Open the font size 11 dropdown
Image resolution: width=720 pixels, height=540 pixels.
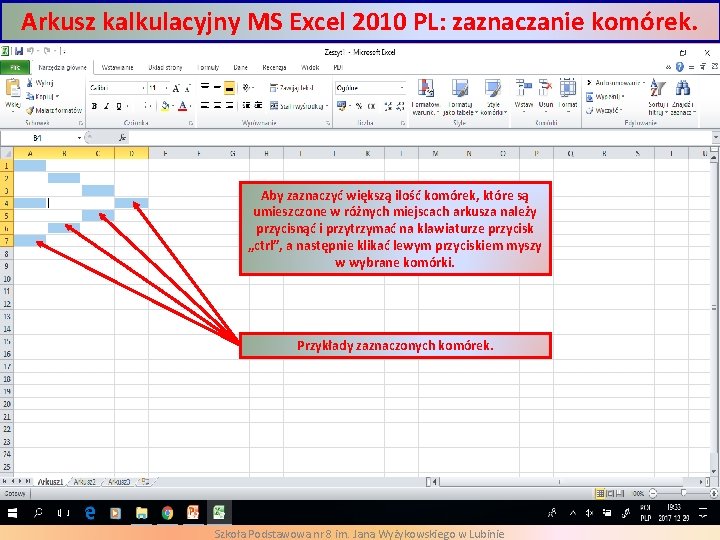(x=167, y=88)
